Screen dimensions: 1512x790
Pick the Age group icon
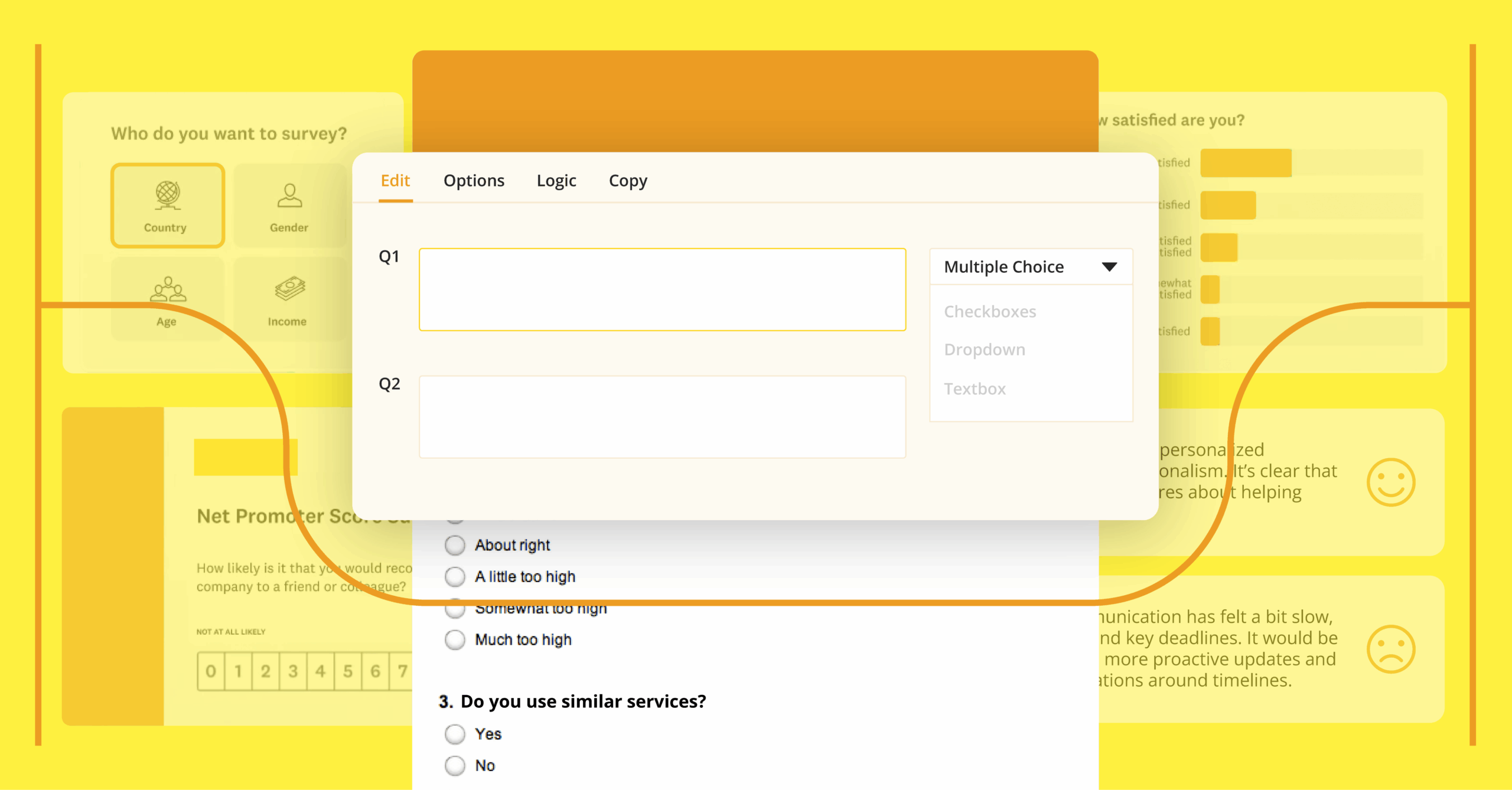(168, 289)
